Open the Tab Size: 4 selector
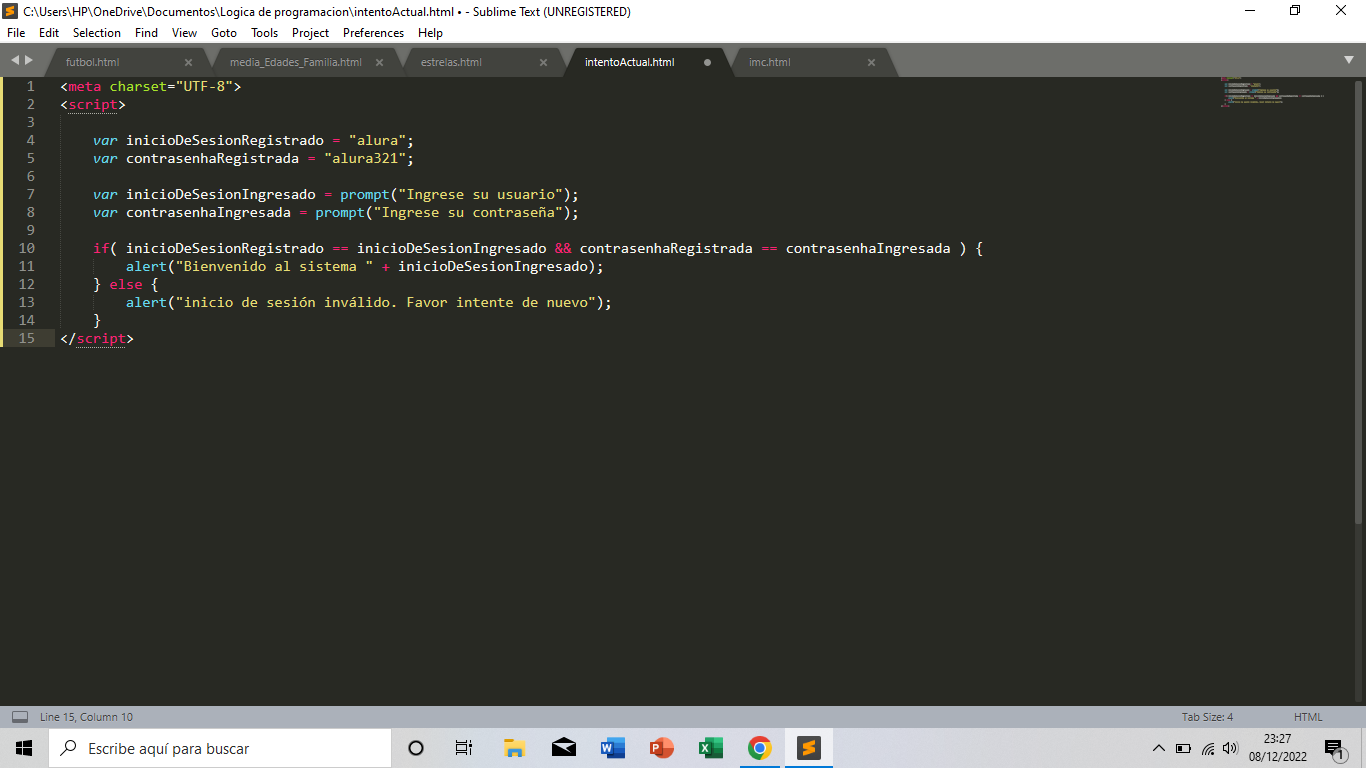Image resolution: width=1366 pixels, height=768 pixels. point(1207,717)
